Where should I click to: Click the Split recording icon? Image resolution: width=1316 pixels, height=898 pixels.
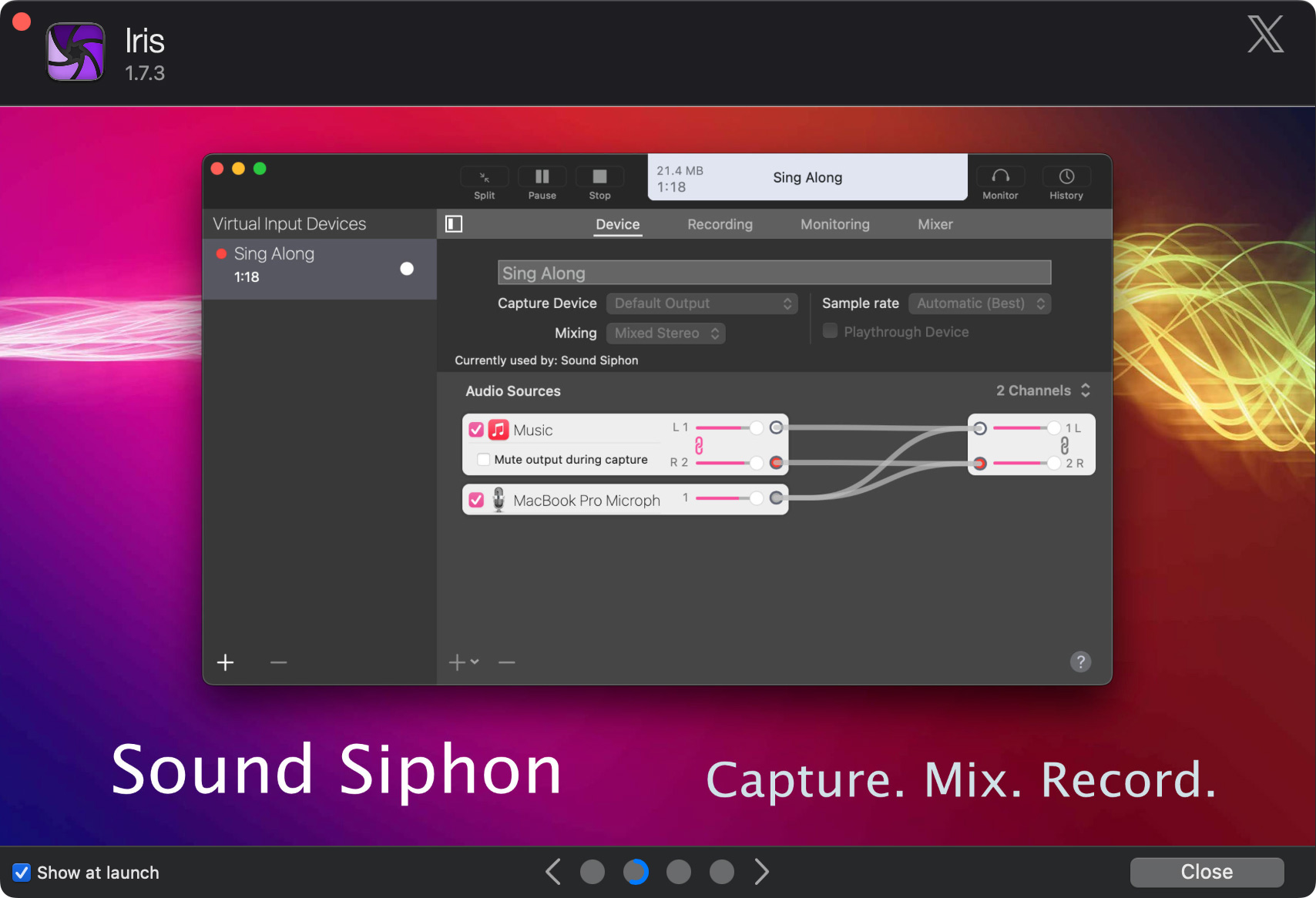coord(484,178)
